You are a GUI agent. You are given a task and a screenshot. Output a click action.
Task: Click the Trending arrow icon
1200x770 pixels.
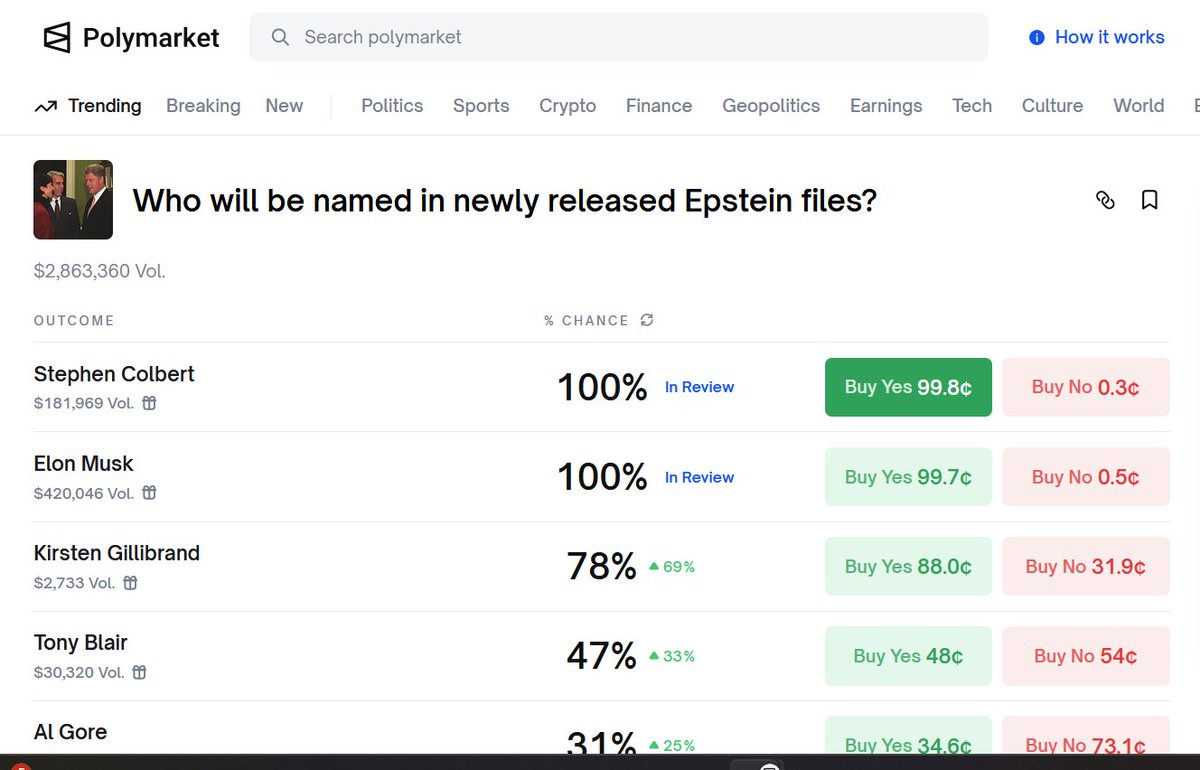pyautogui.click(x=46, y=106)
